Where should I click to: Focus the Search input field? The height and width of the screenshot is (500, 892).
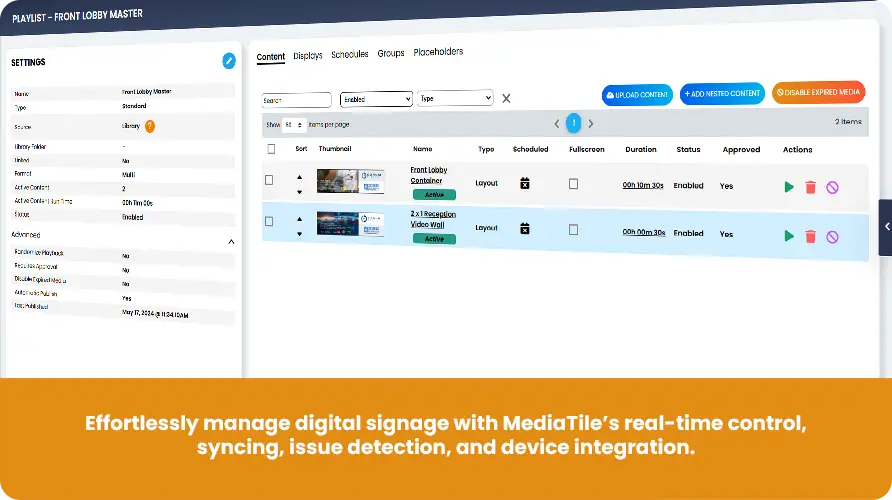[x=296, y=100]
